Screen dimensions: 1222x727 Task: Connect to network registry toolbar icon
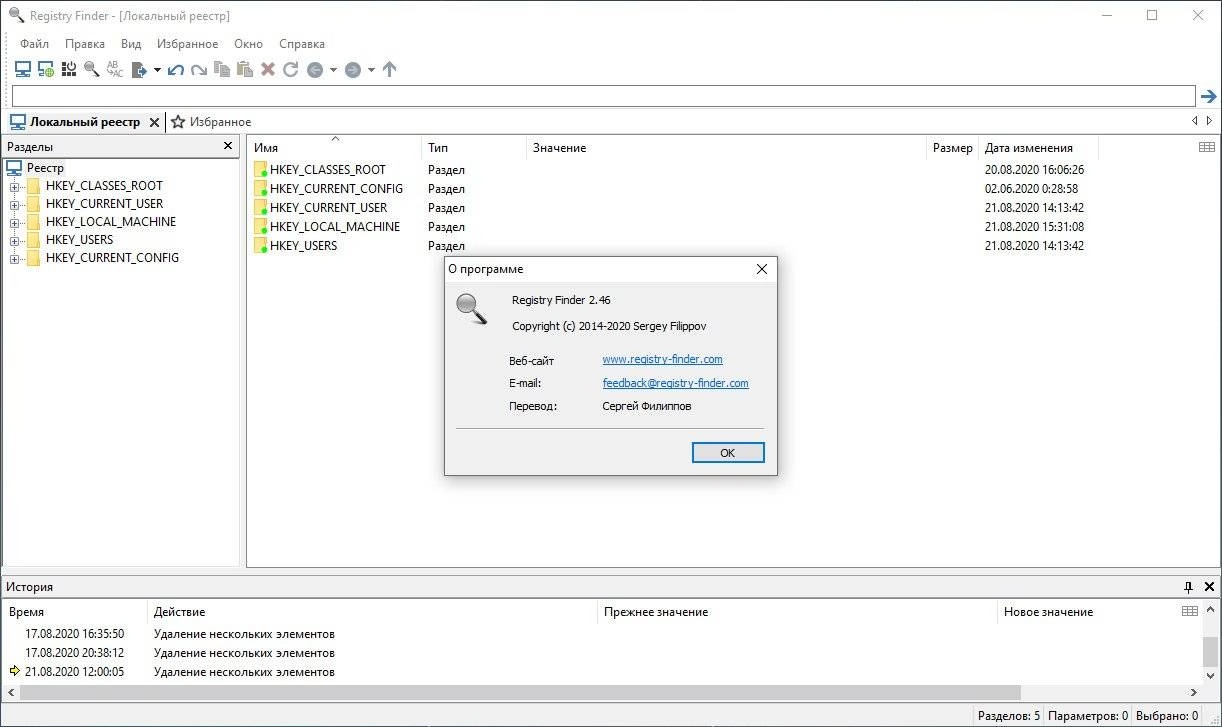[x=46, y=69]
